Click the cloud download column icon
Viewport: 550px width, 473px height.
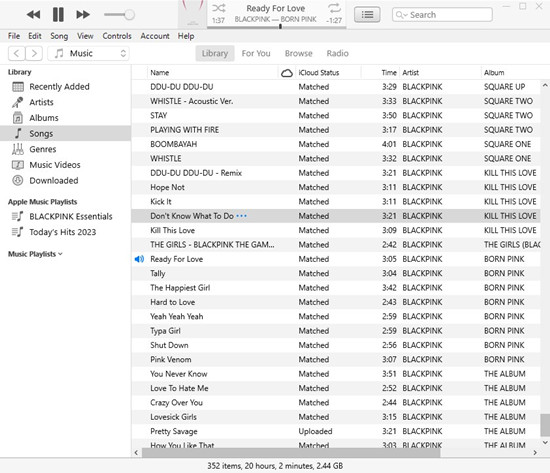point(287,73)
